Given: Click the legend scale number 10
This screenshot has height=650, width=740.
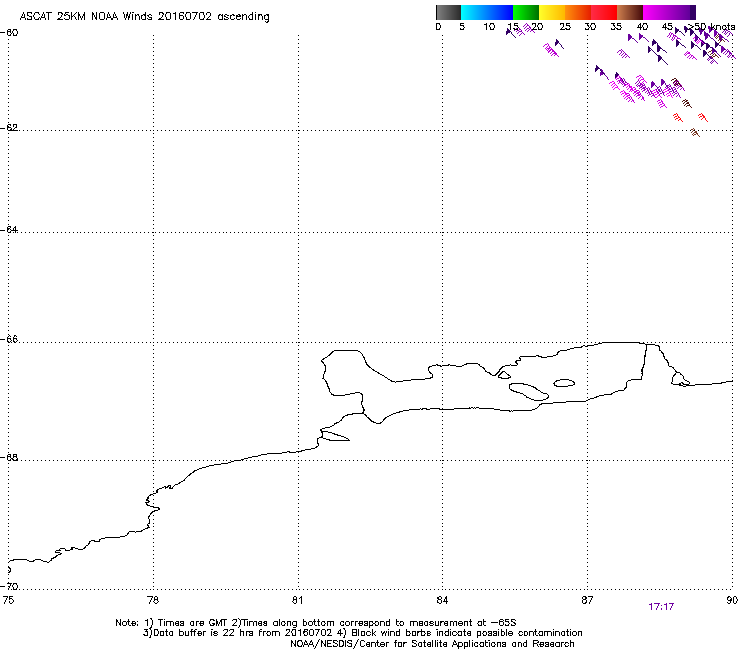Looking at the screenshot, I should tap(489, 27).
